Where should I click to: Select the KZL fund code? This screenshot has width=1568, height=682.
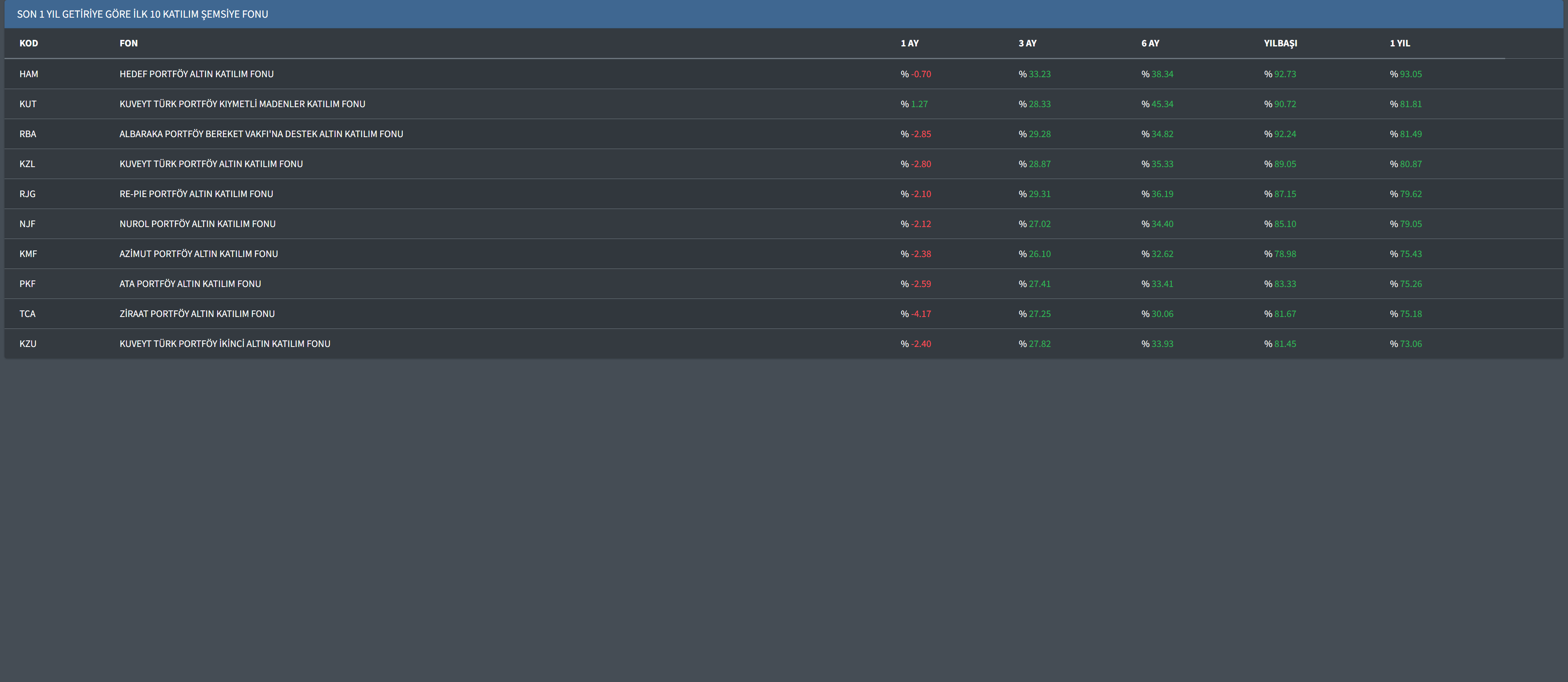(x=28, y=164)
